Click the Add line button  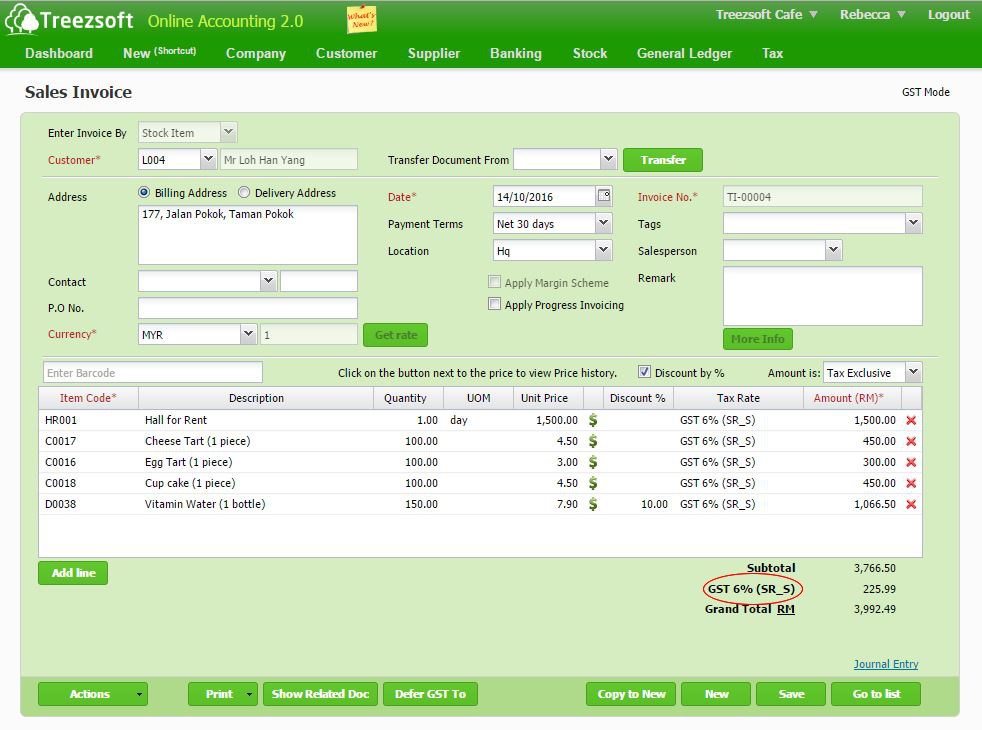[x=73, y=573]
